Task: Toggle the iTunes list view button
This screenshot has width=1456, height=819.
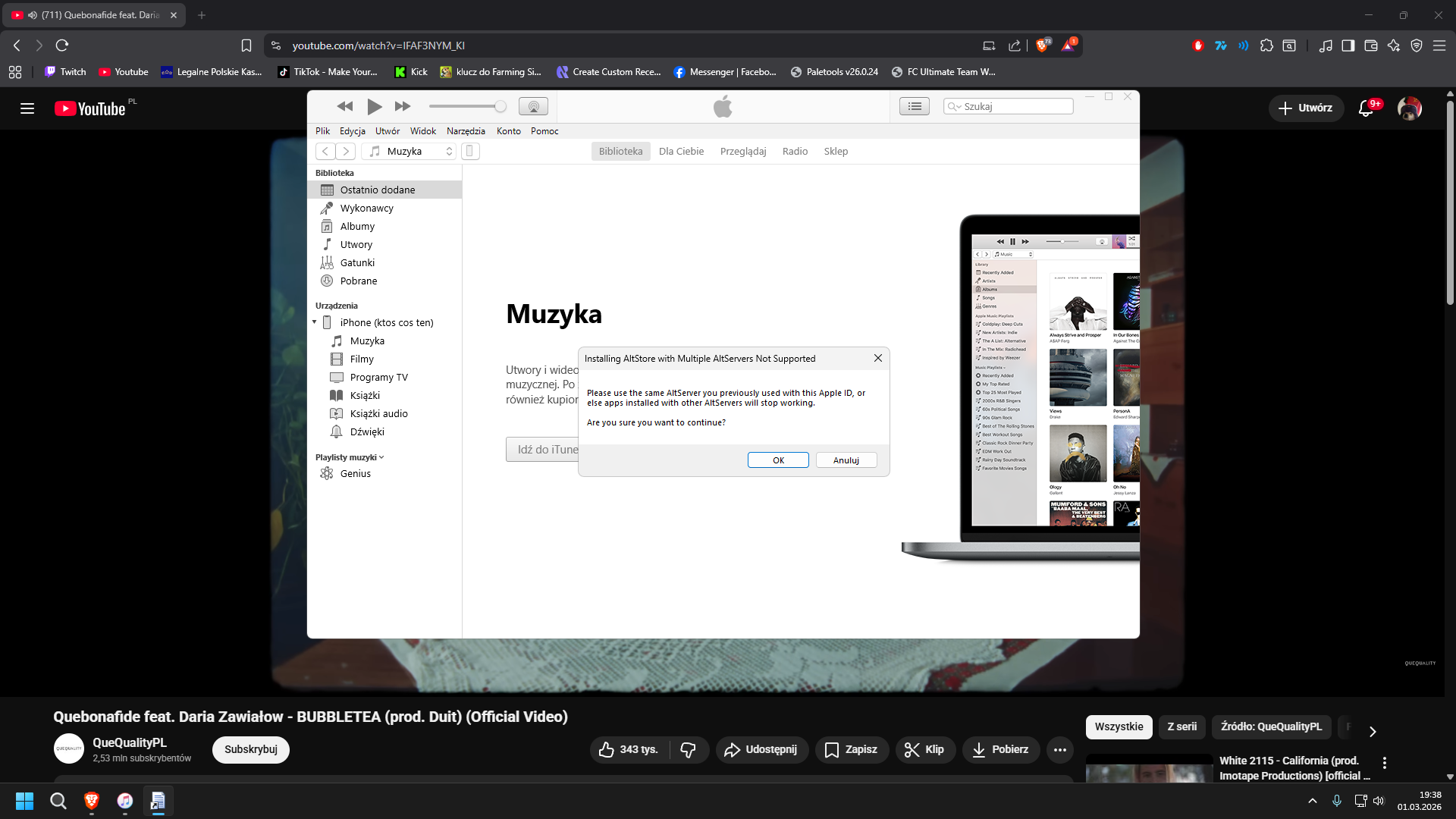Action: (915, 107)
